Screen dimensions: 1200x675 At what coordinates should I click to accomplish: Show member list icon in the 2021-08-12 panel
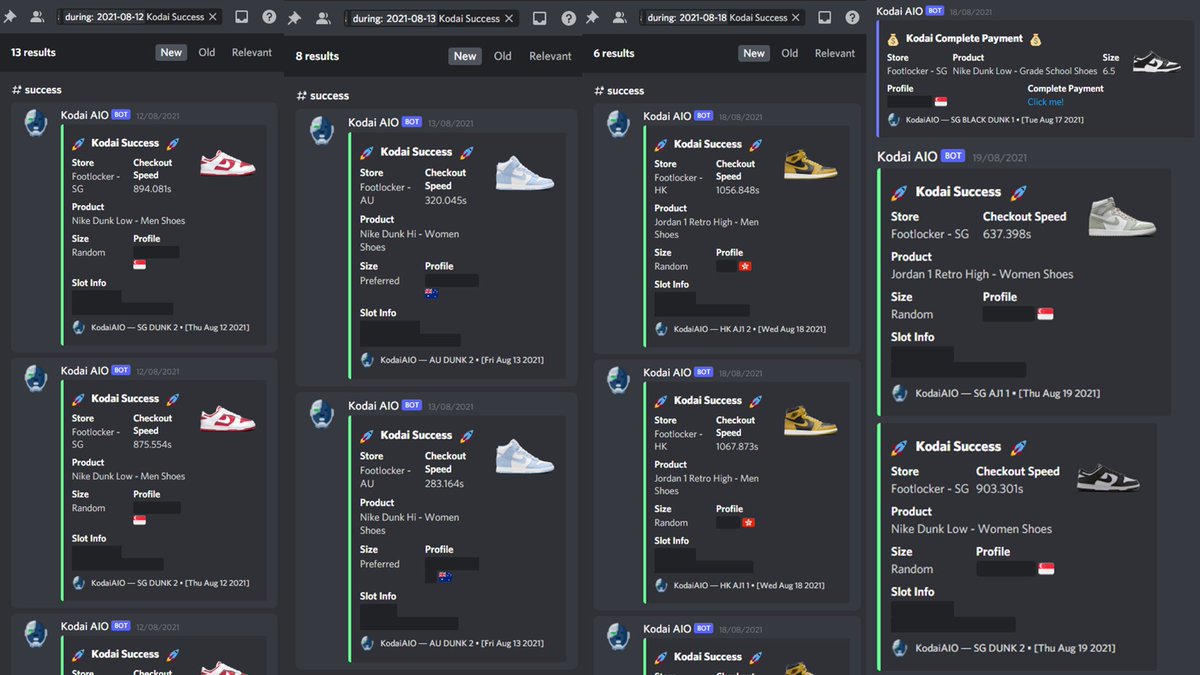[37, 17]
